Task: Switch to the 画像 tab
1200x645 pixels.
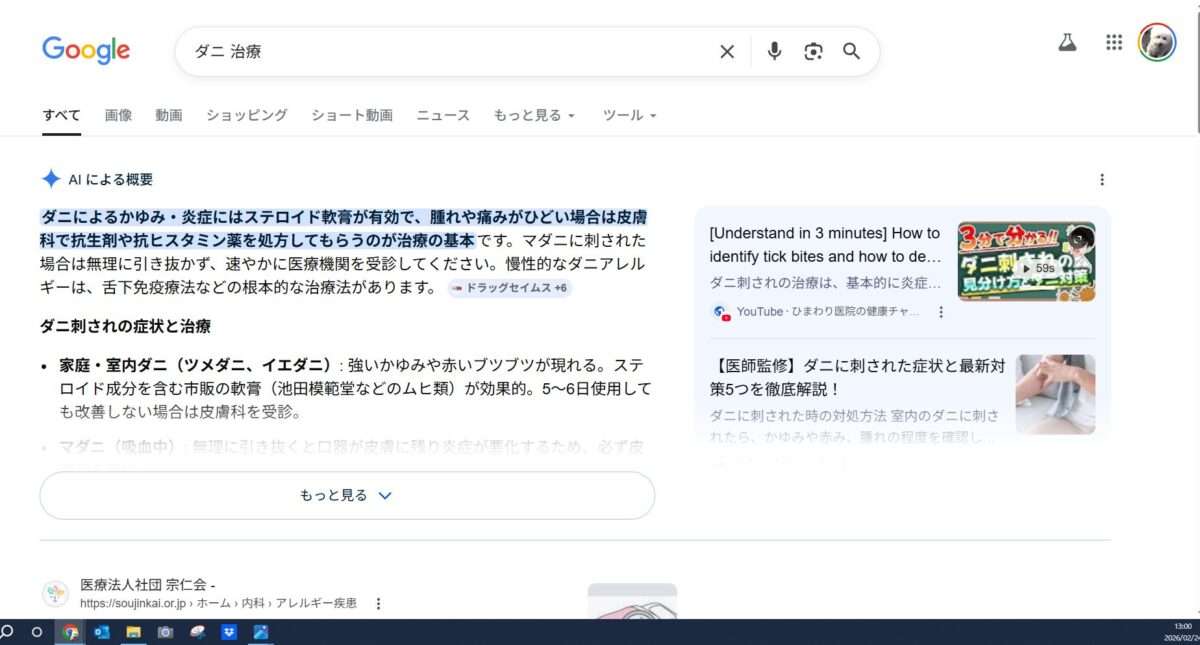Action: tap(118, 116)
